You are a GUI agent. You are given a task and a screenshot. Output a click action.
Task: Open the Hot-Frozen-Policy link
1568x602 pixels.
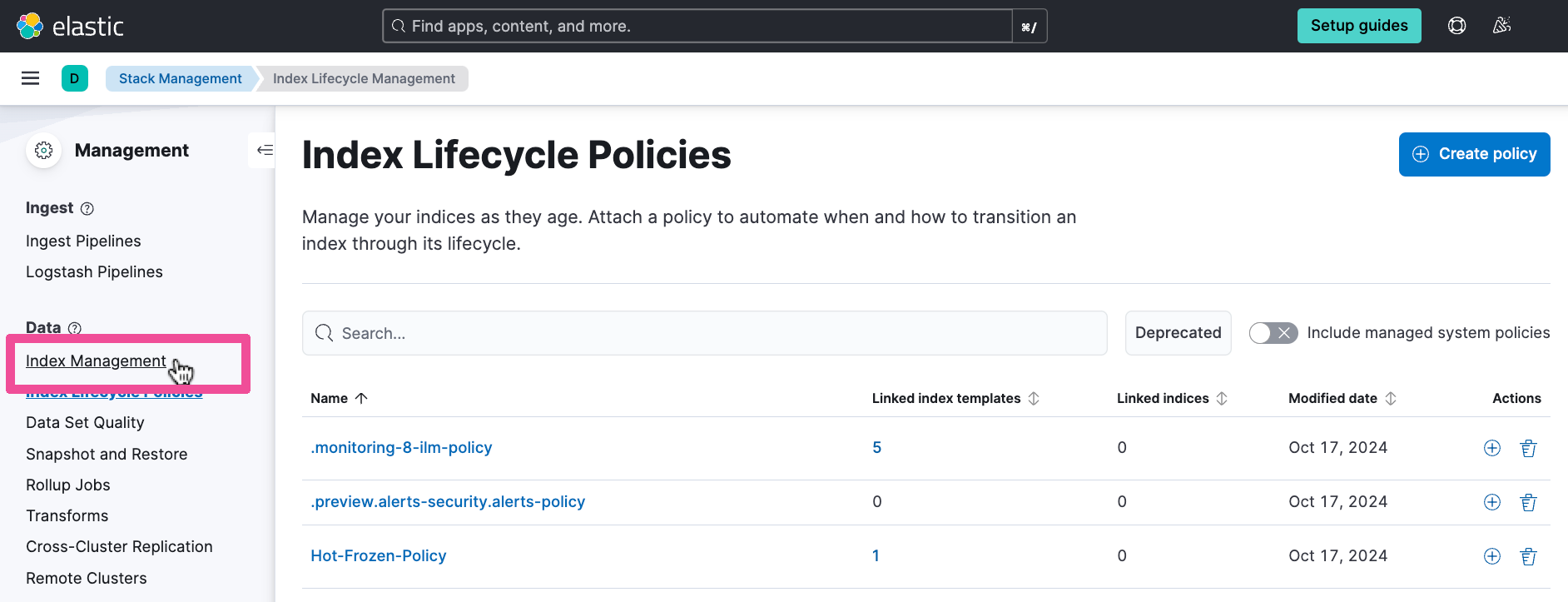379,555
